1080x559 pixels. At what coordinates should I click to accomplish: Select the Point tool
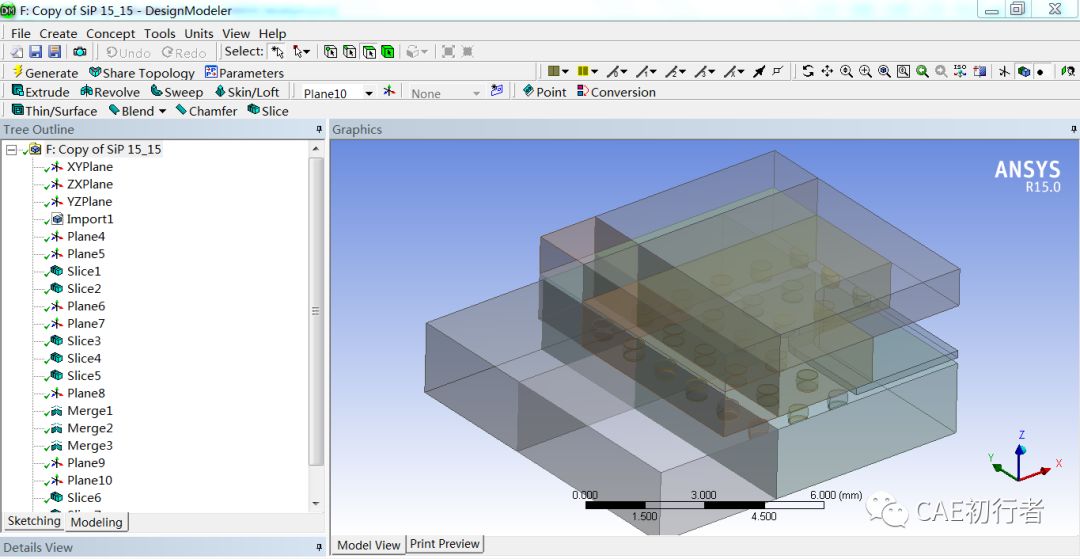544,92
